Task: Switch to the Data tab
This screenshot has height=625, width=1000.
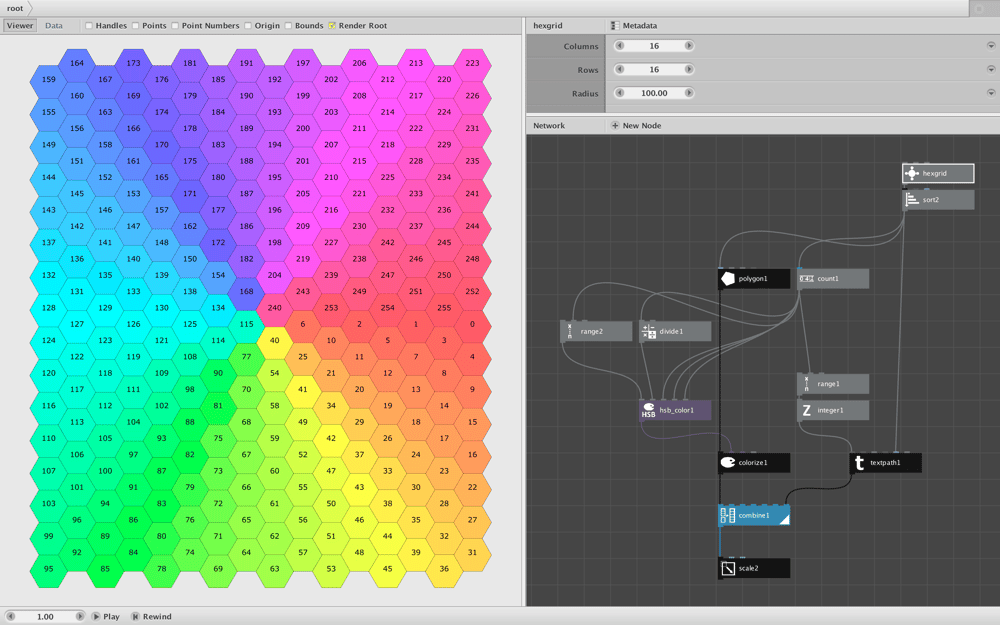Action: click(x=54, y=26)
